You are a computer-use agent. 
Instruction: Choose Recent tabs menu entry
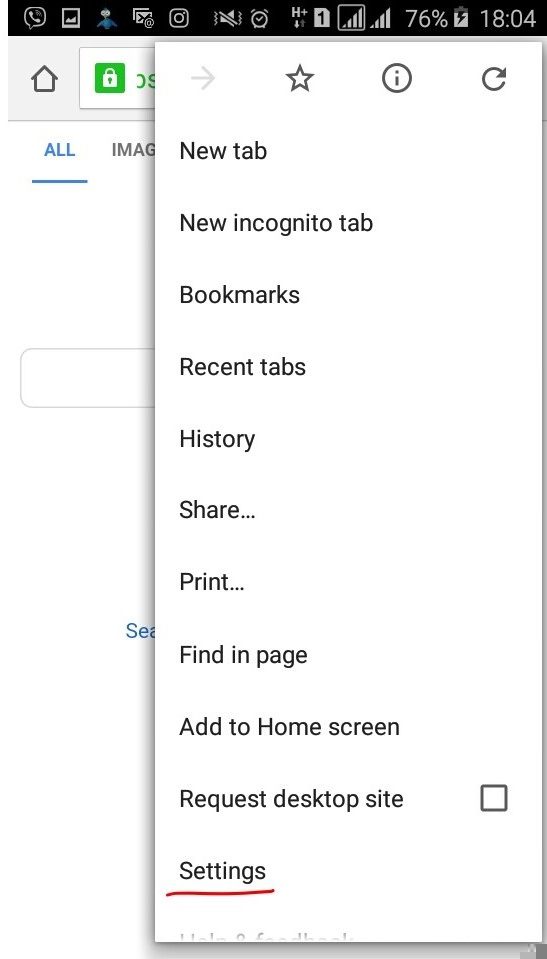click(x=242, y=367)
